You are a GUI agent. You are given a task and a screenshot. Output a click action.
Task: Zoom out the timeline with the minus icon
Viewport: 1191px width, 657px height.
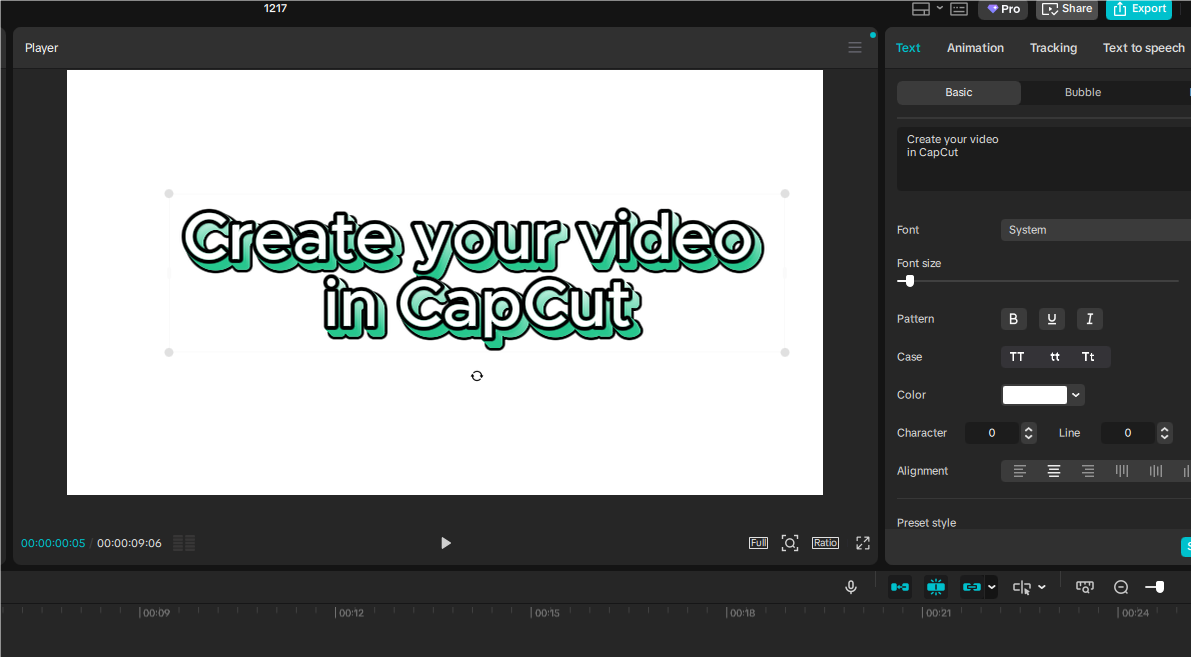pyautogui.click(x=1121, y=587)
